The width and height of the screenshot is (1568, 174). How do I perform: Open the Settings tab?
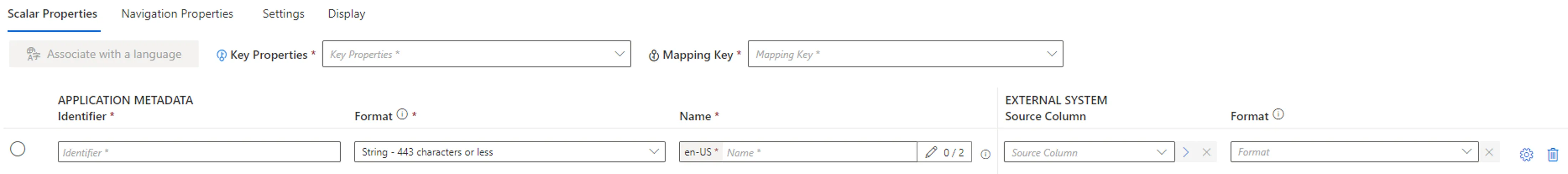coord(283,14)
